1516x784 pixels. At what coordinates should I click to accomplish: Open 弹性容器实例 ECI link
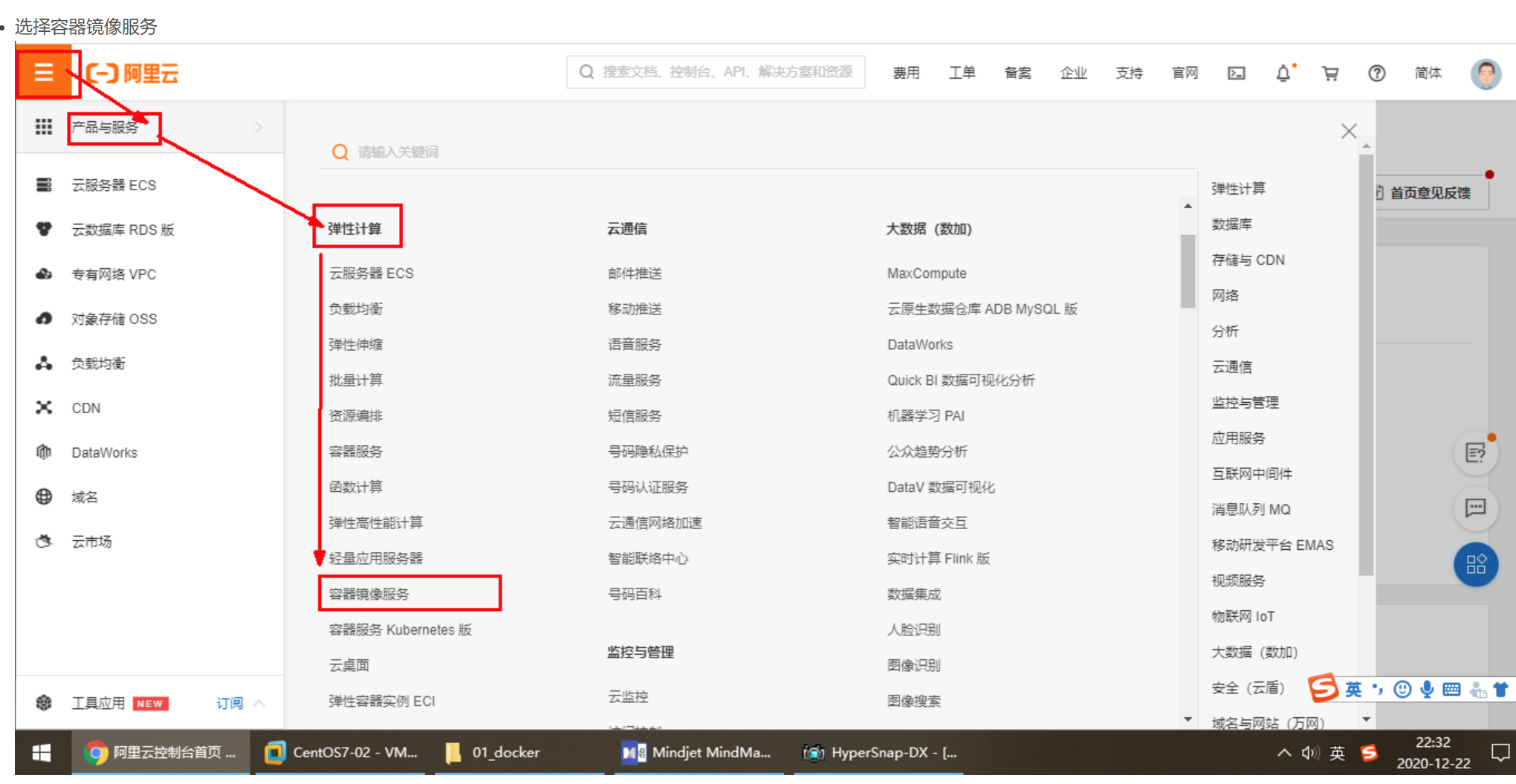382,701
